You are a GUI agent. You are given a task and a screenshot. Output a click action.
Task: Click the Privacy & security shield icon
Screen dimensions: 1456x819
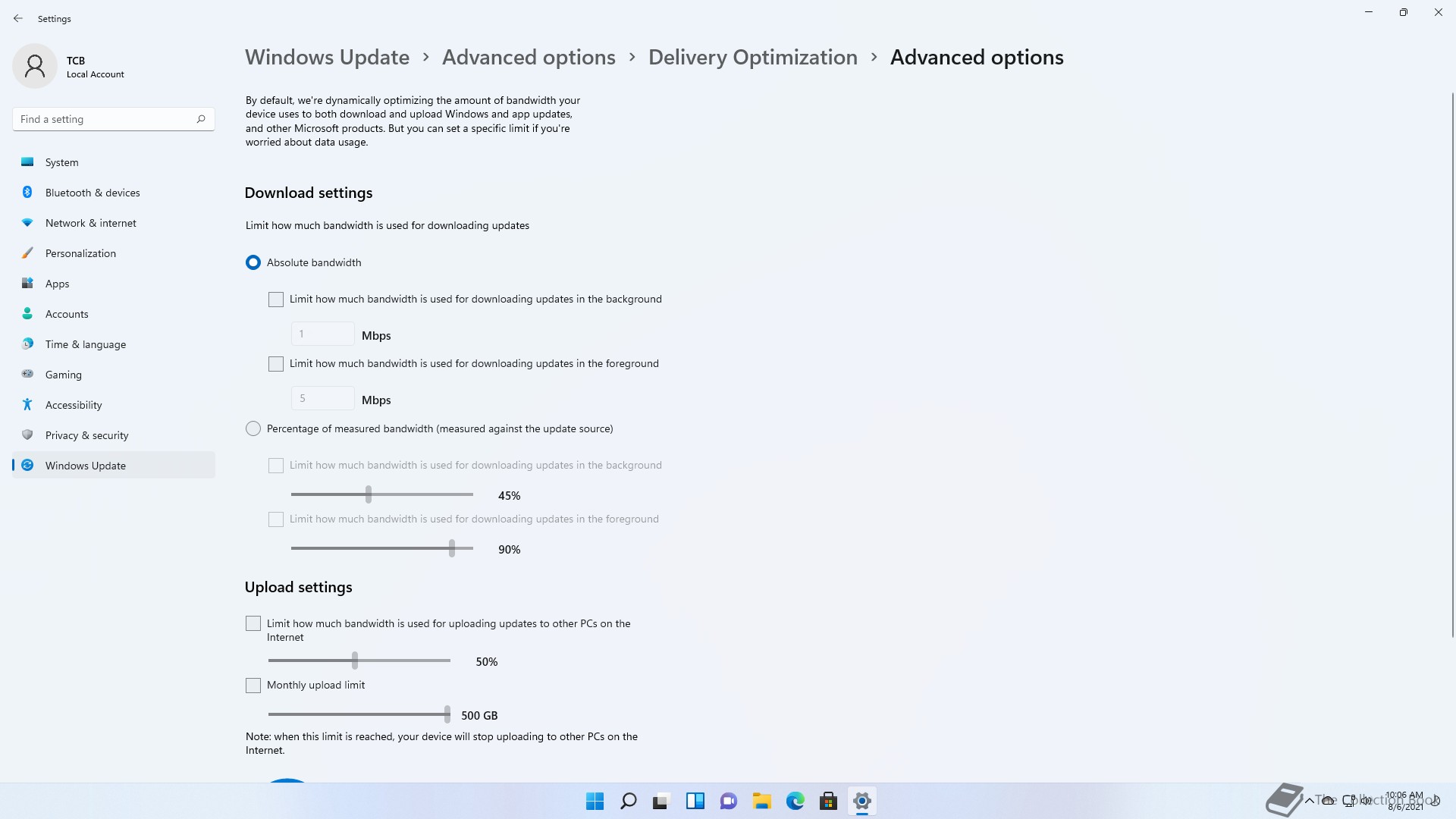point(27,435)
